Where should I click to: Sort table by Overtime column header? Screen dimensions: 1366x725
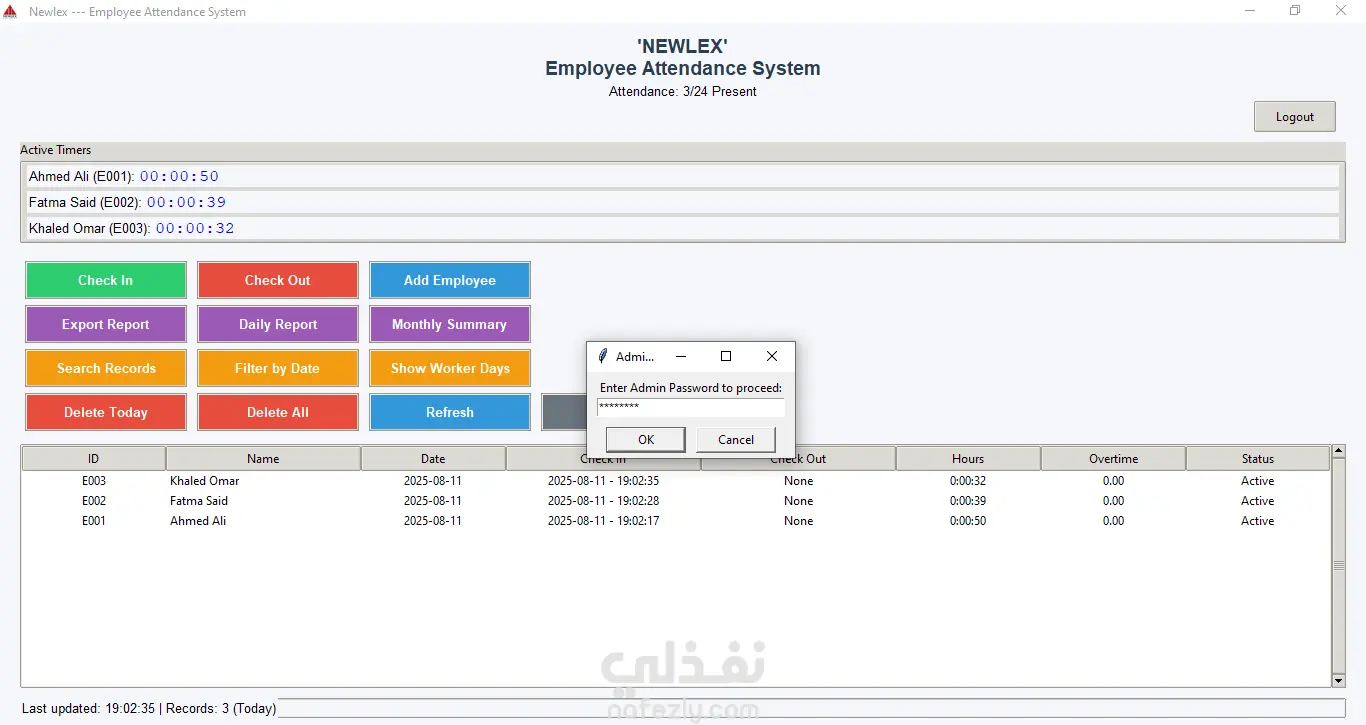[1114, 459]
